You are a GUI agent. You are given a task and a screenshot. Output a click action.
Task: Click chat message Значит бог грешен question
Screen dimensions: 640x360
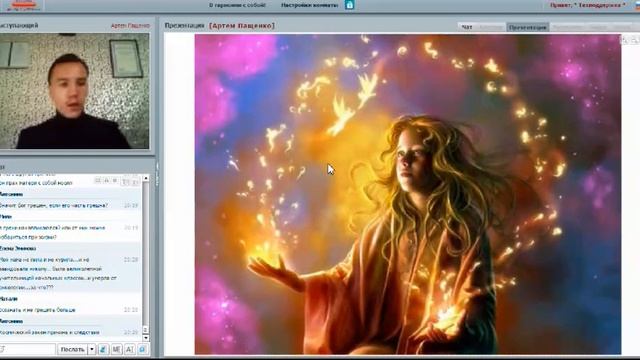54,205
